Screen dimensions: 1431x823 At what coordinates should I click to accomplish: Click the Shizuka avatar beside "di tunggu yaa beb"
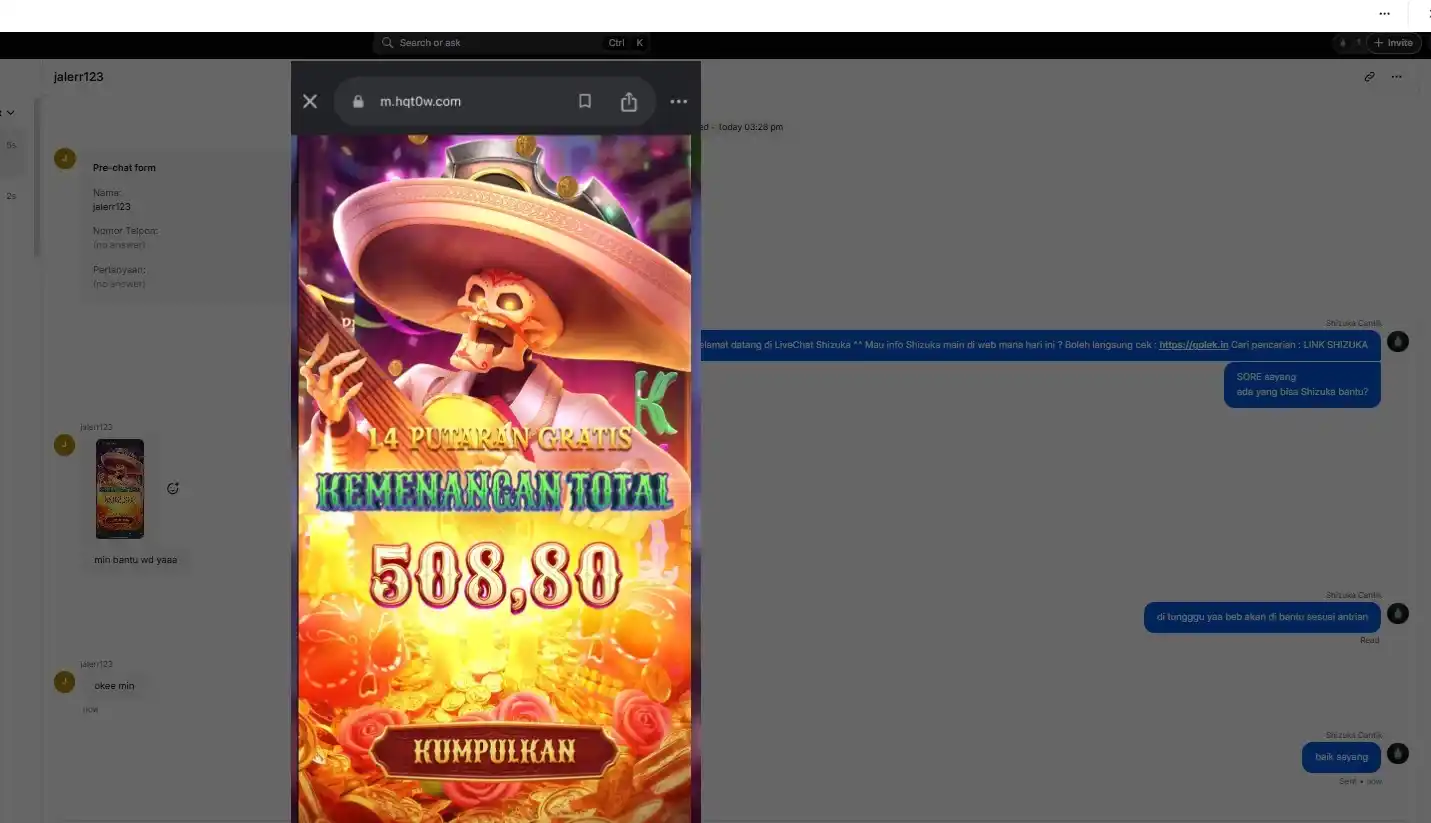pyautogui.click(x=1398, y=614)
